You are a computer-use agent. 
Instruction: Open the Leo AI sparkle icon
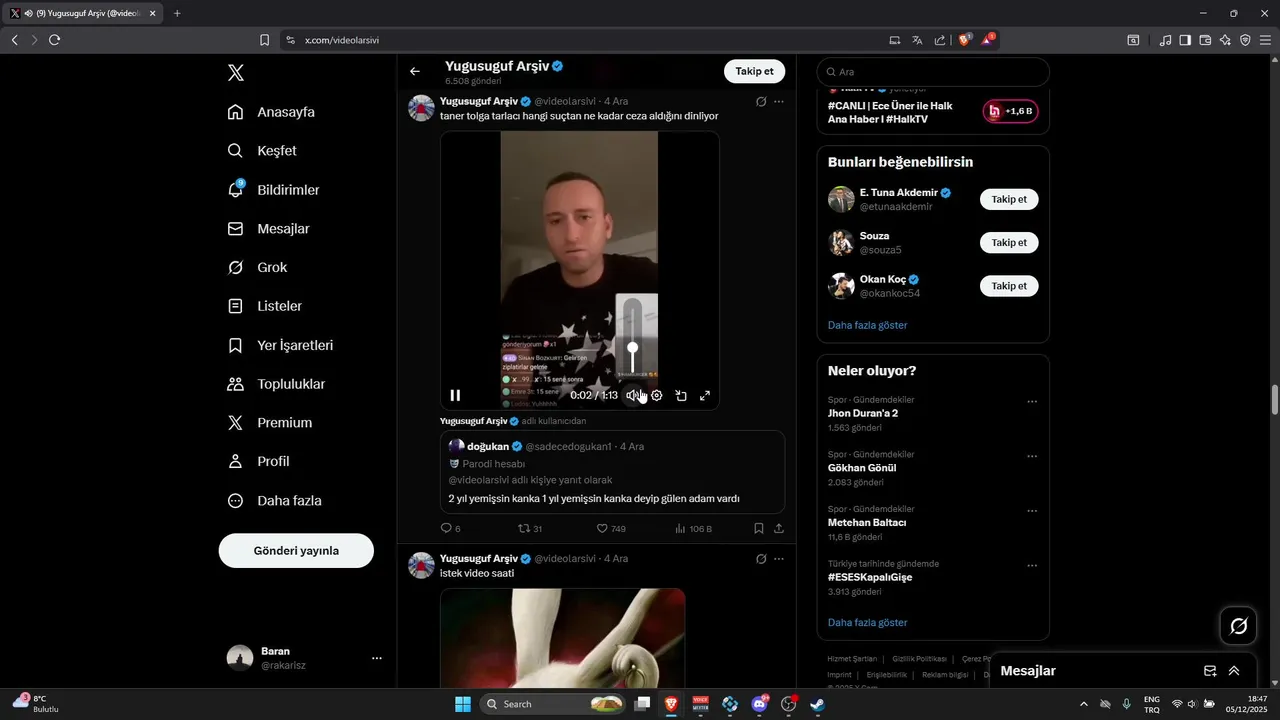(1225, 40)
